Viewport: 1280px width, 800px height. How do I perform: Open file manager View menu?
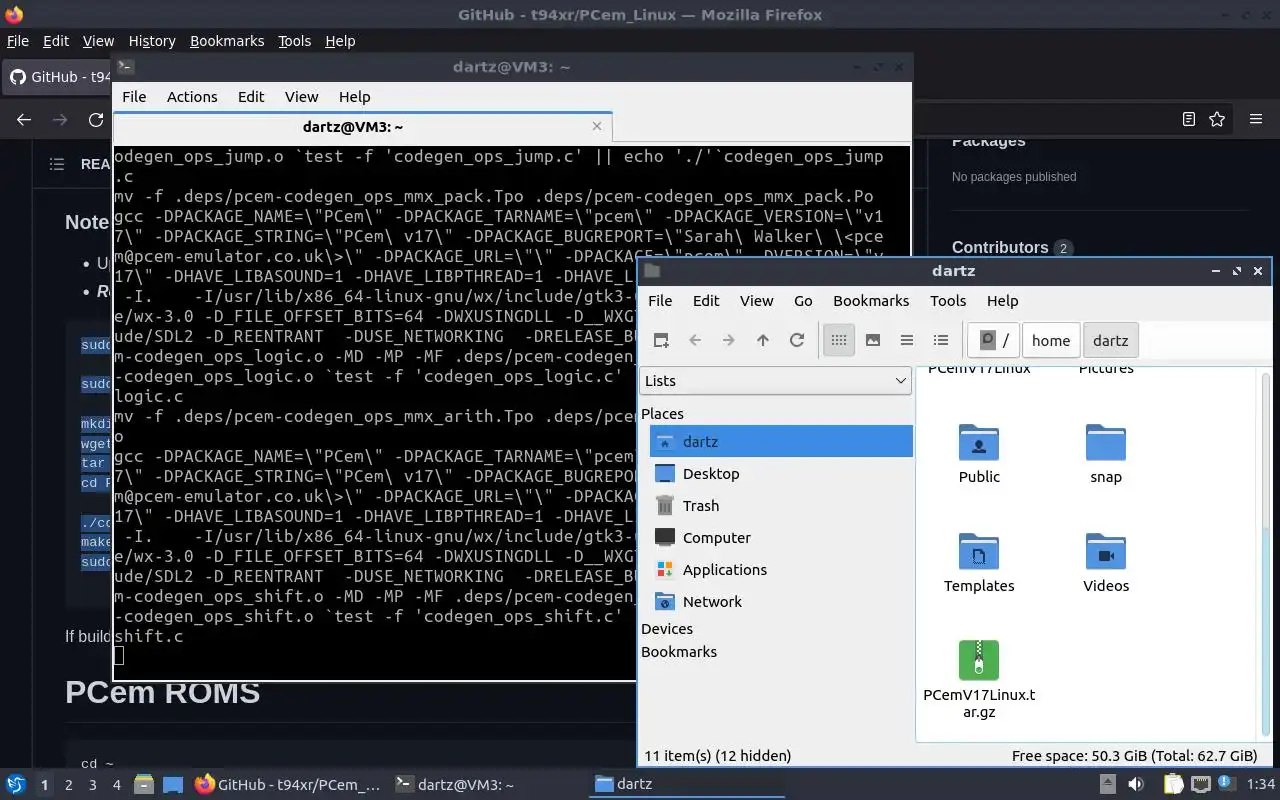pyautogui.click(x=756, y=300)
